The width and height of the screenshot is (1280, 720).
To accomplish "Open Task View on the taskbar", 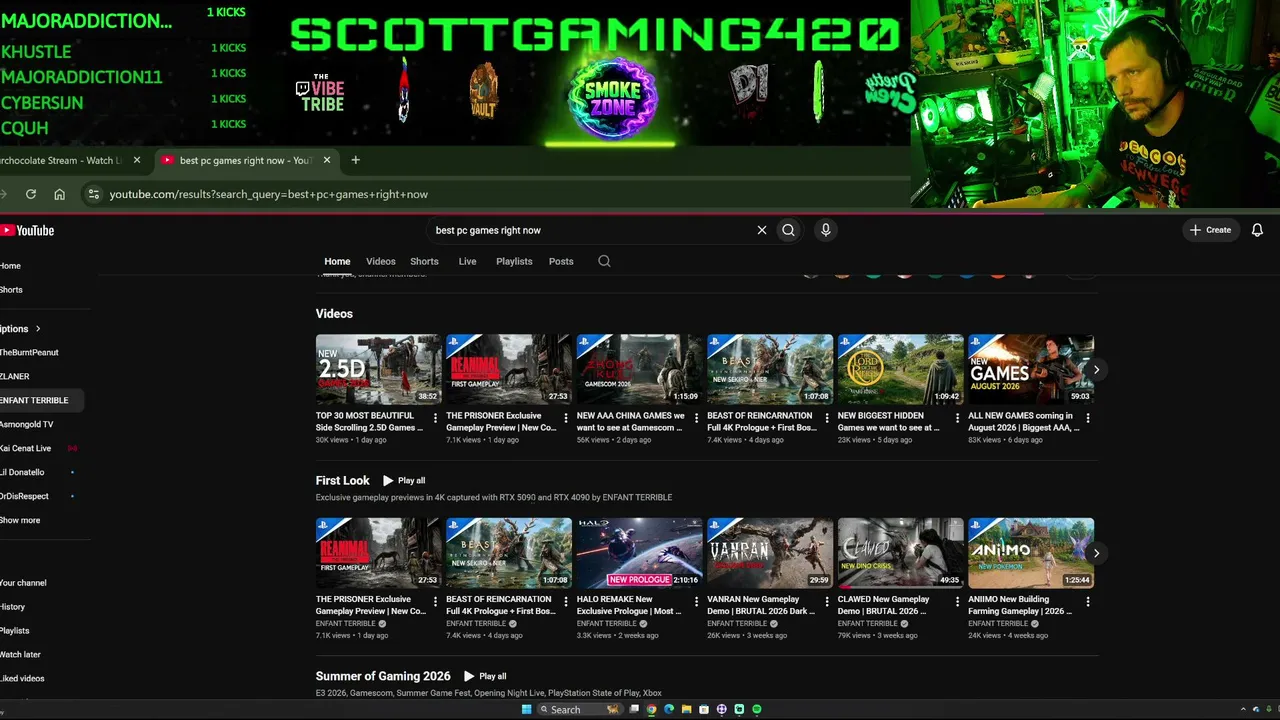I will pos(634,709).
